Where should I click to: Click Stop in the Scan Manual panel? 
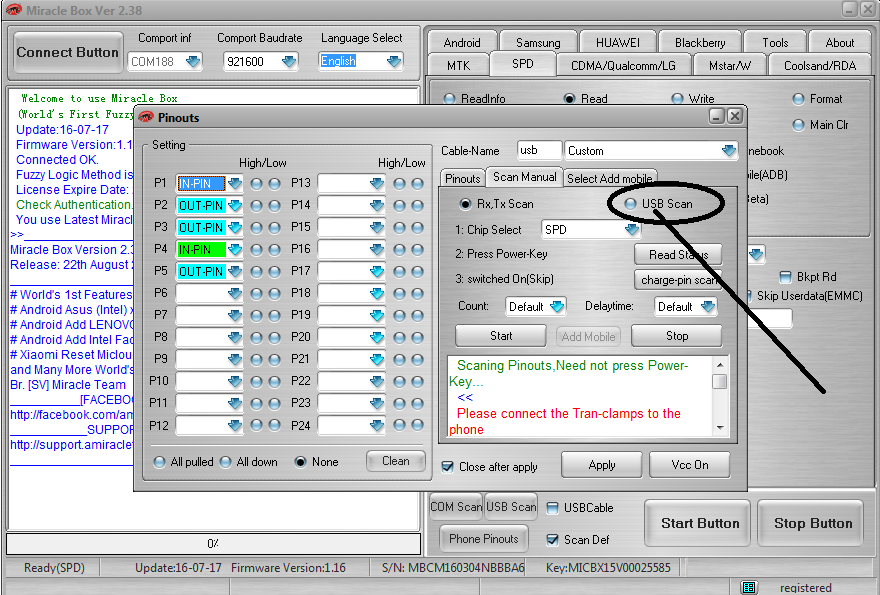click(x=677, y=336)
